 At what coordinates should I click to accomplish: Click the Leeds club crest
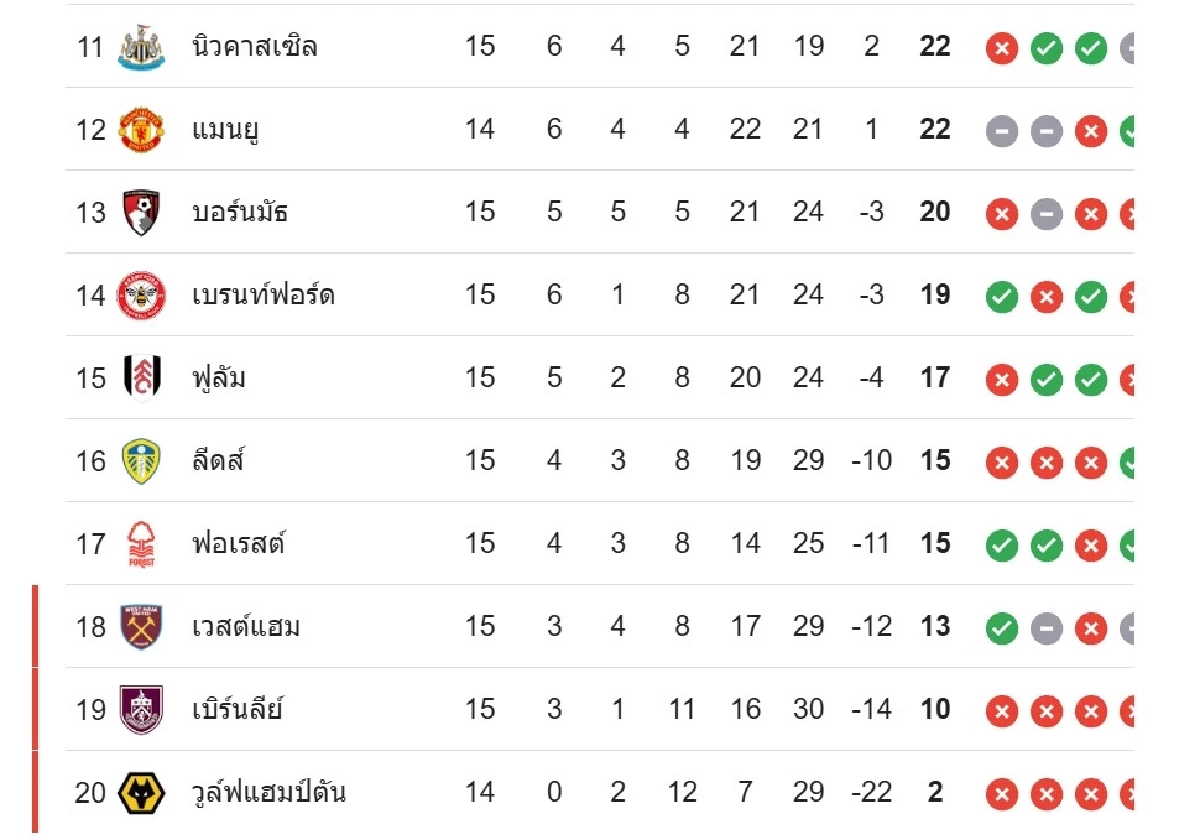pyautogui.click(x=140, y=461)
